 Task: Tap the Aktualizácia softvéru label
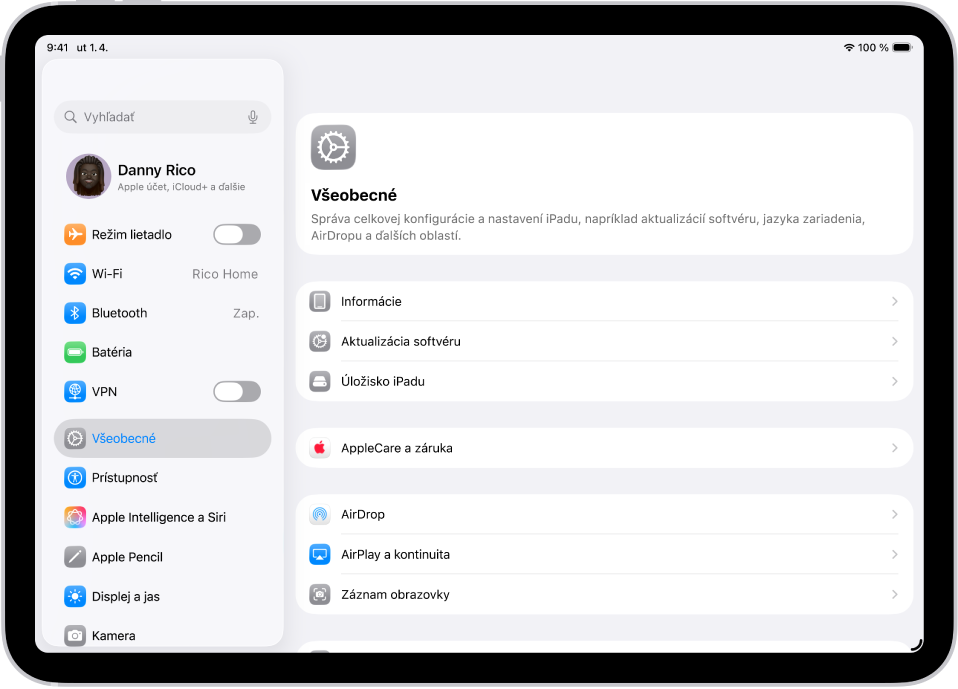401,341
